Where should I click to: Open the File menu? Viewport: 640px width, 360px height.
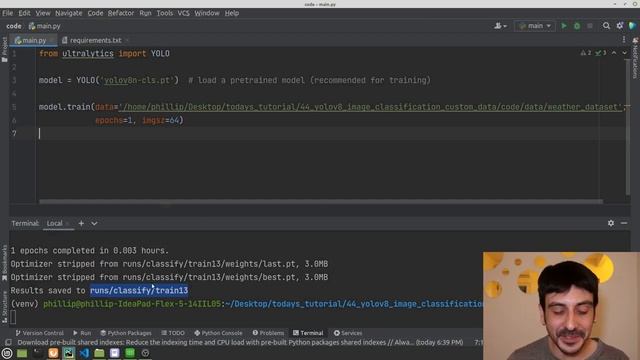click(7, 13)
